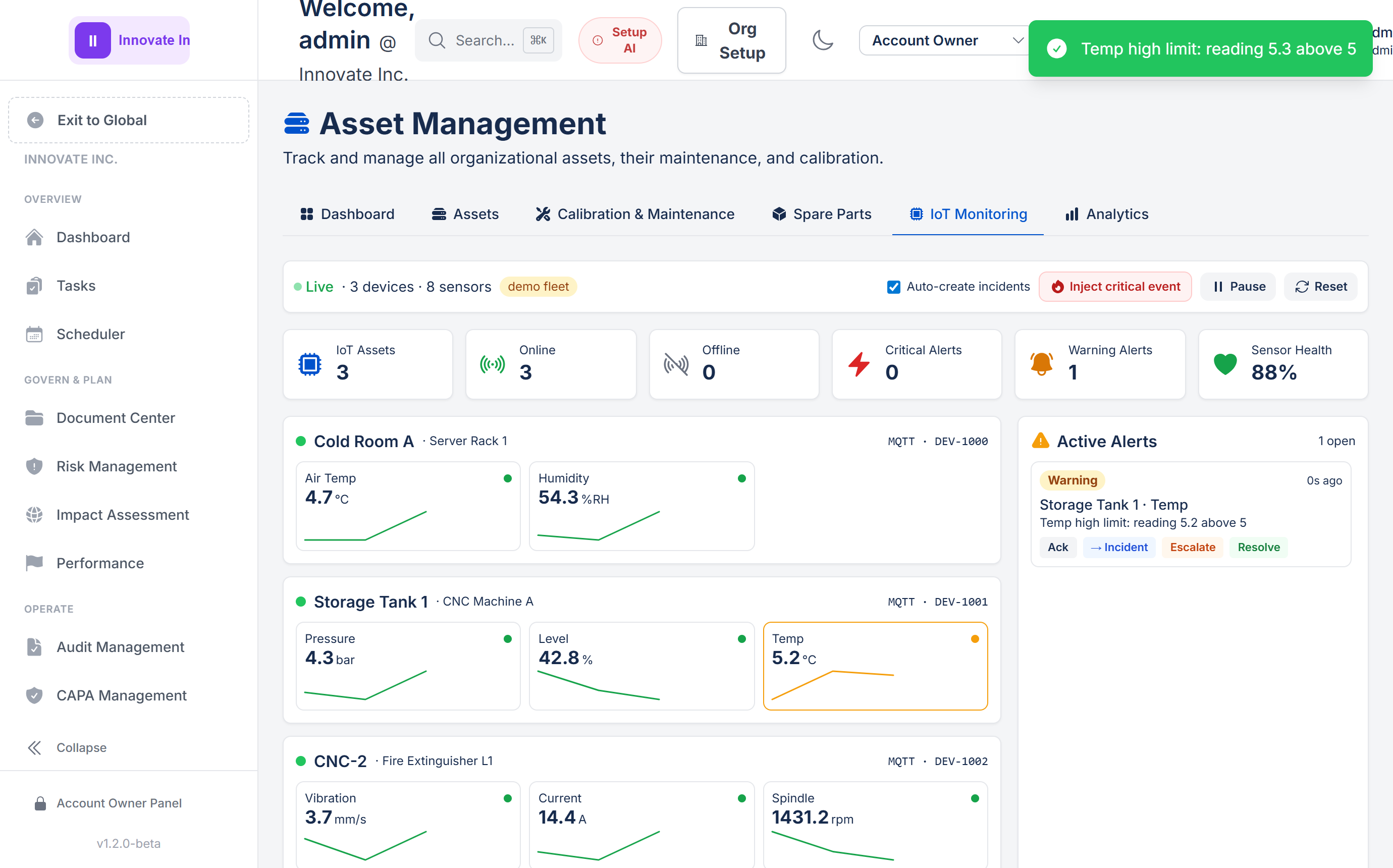Click the Online broadcast signal icon
This screenshot has height=868, width=1393.
point(493,364)
